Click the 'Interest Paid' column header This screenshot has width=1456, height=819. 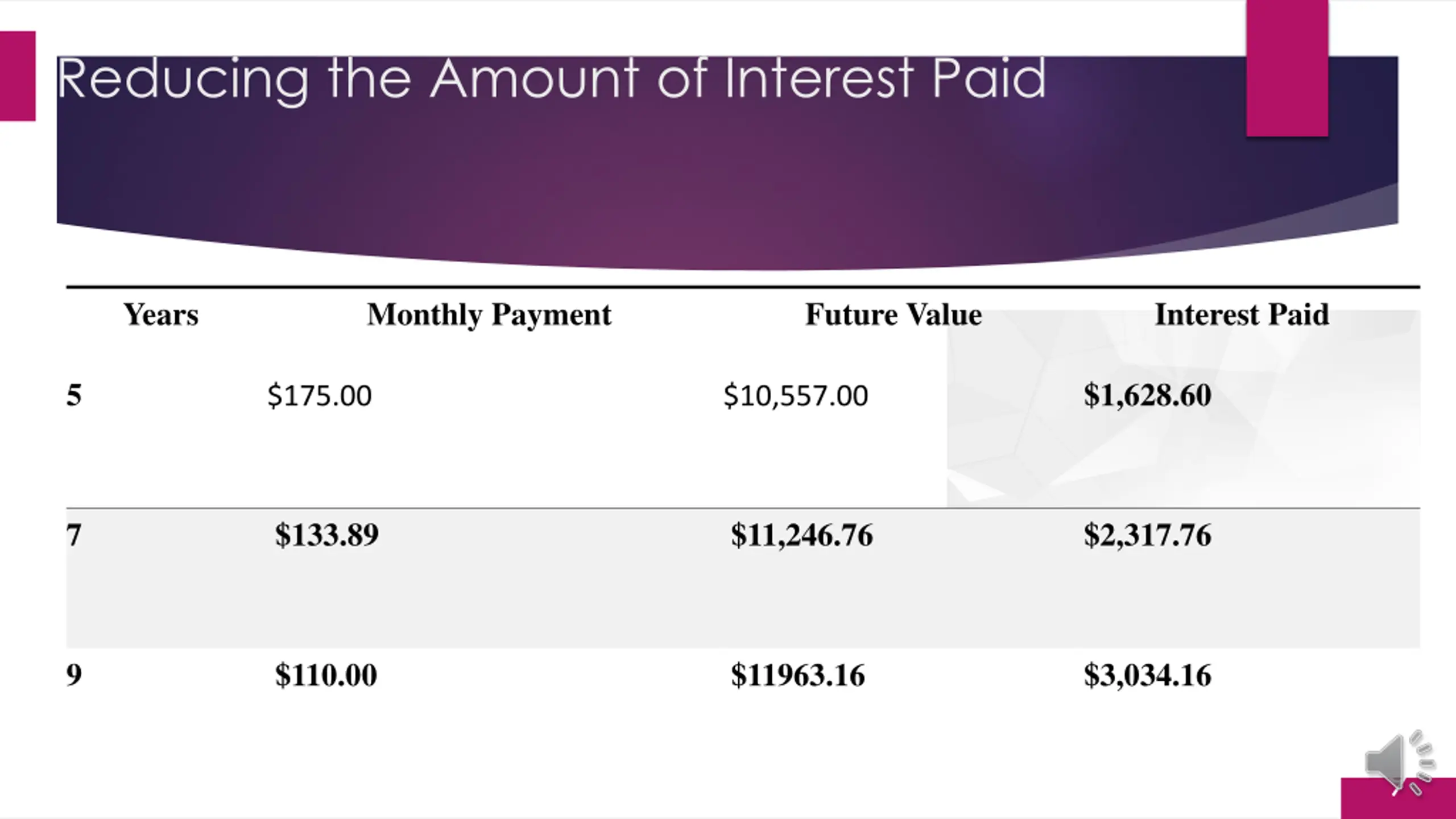click(x=1242, y=315)
